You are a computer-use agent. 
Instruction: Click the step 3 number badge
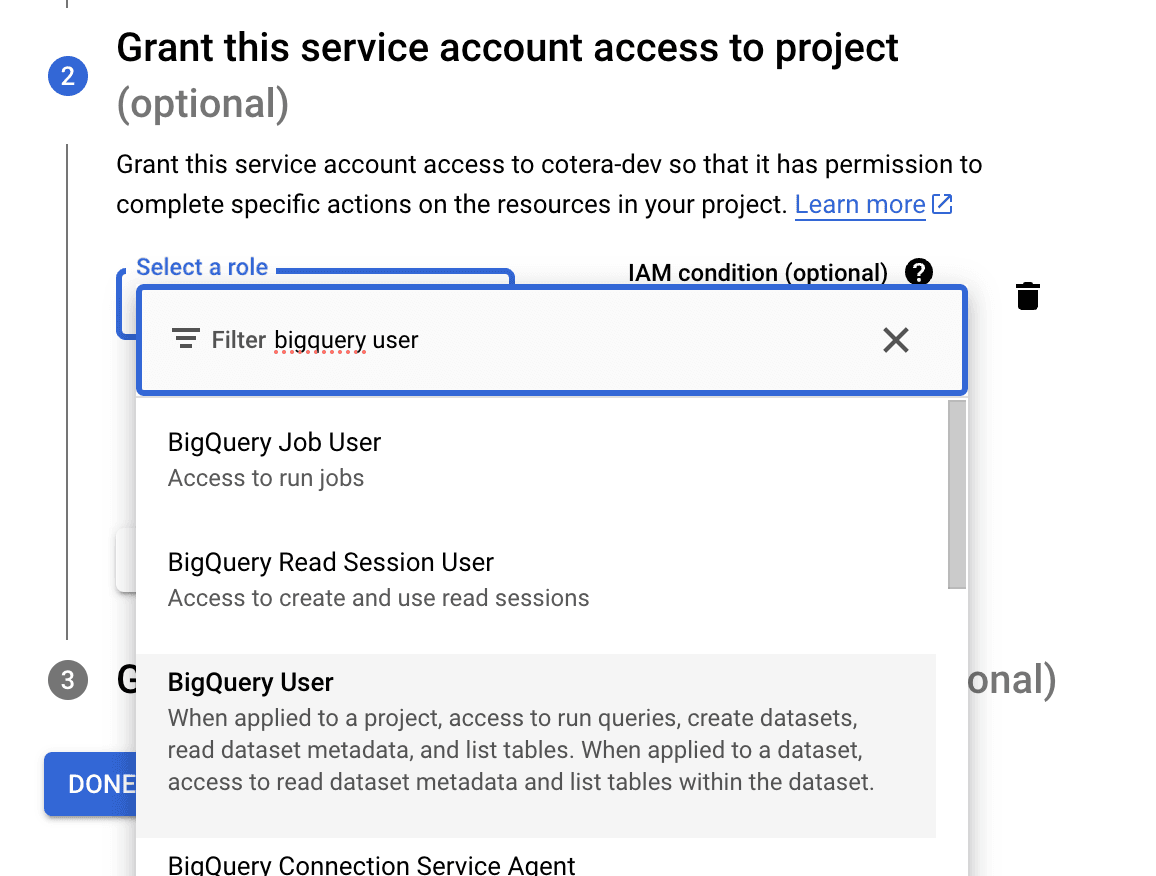click(68, 681)
